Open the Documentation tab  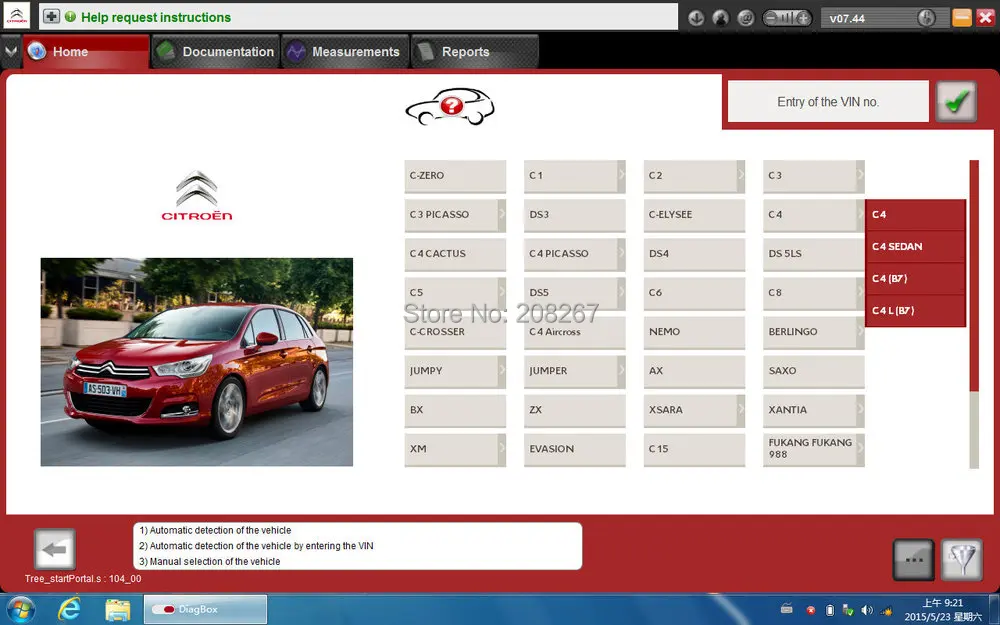tap(216, 52)
